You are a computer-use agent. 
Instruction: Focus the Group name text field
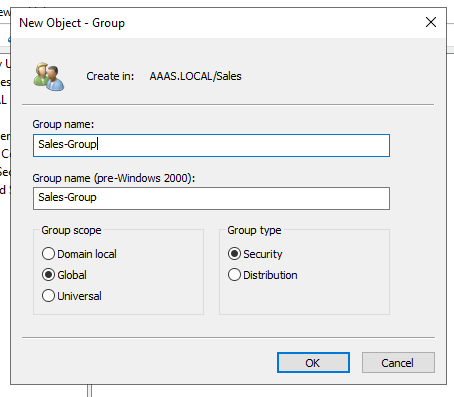(211, 145)
